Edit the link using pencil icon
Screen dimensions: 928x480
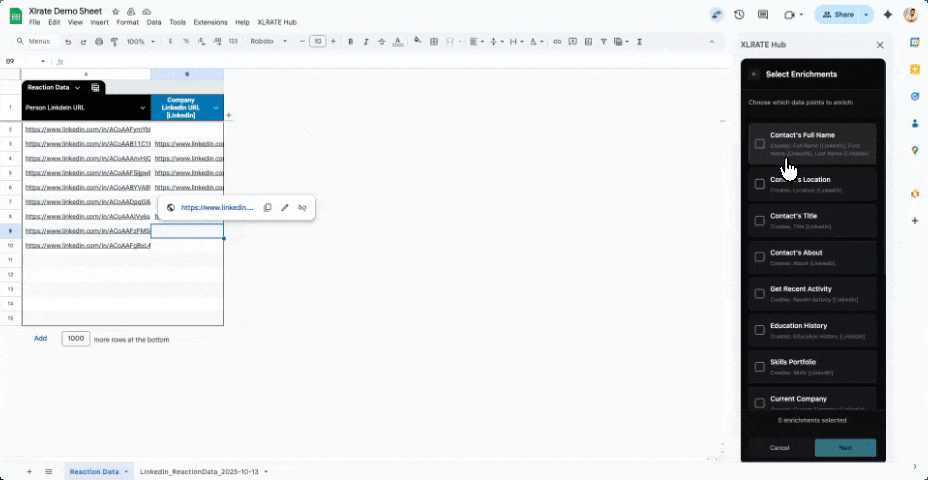click(x=285, y=208)
